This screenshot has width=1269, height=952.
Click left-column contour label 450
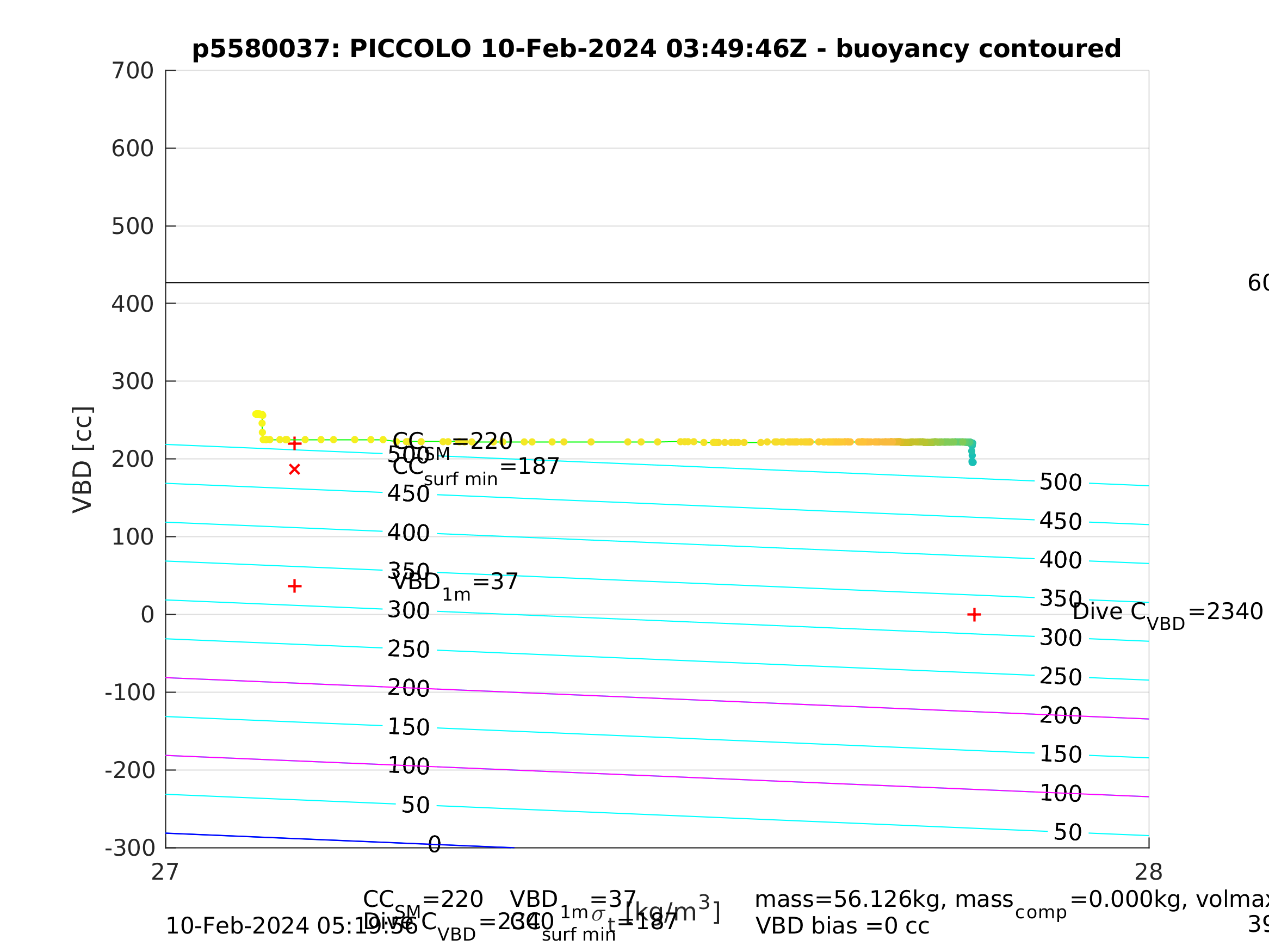[x=408, y=494]
